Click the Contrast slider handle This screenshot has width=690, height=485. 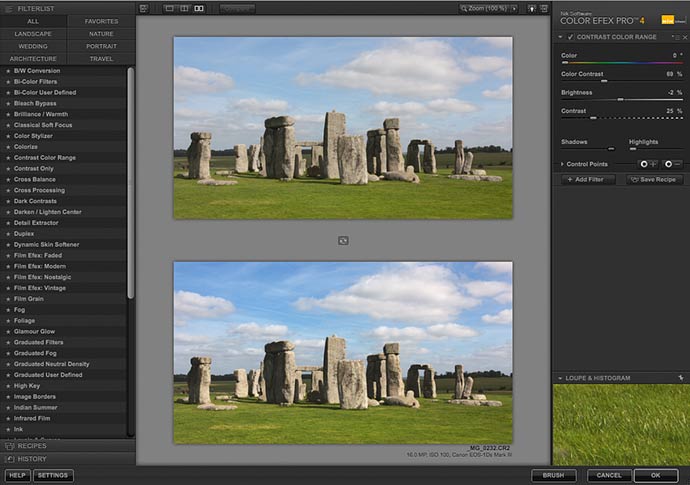click(593, 118)
